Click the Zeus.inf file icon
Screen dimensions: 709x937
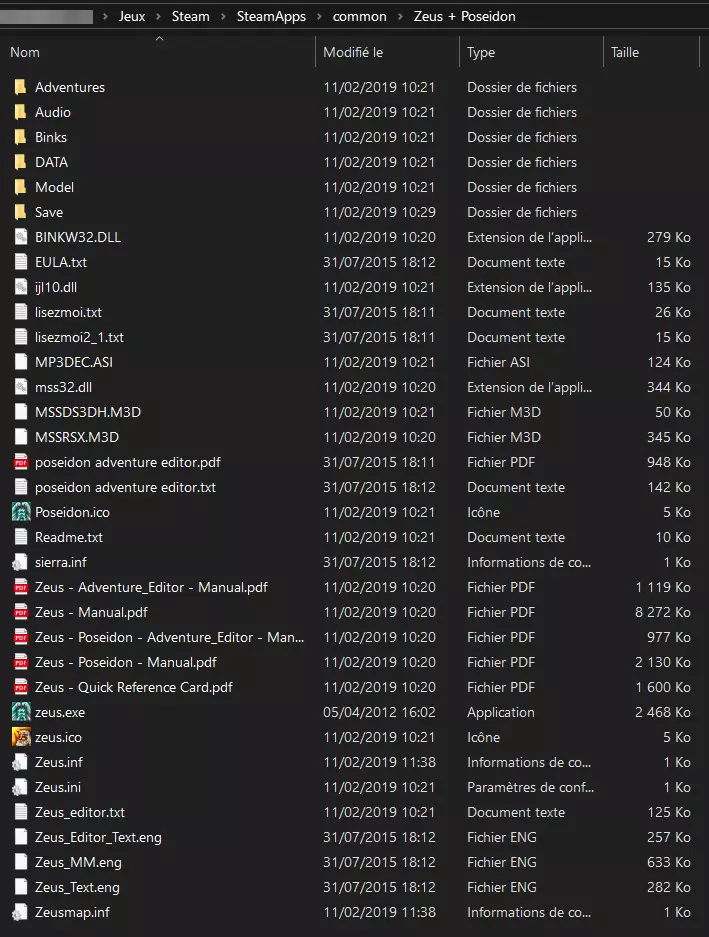point(20,763)
